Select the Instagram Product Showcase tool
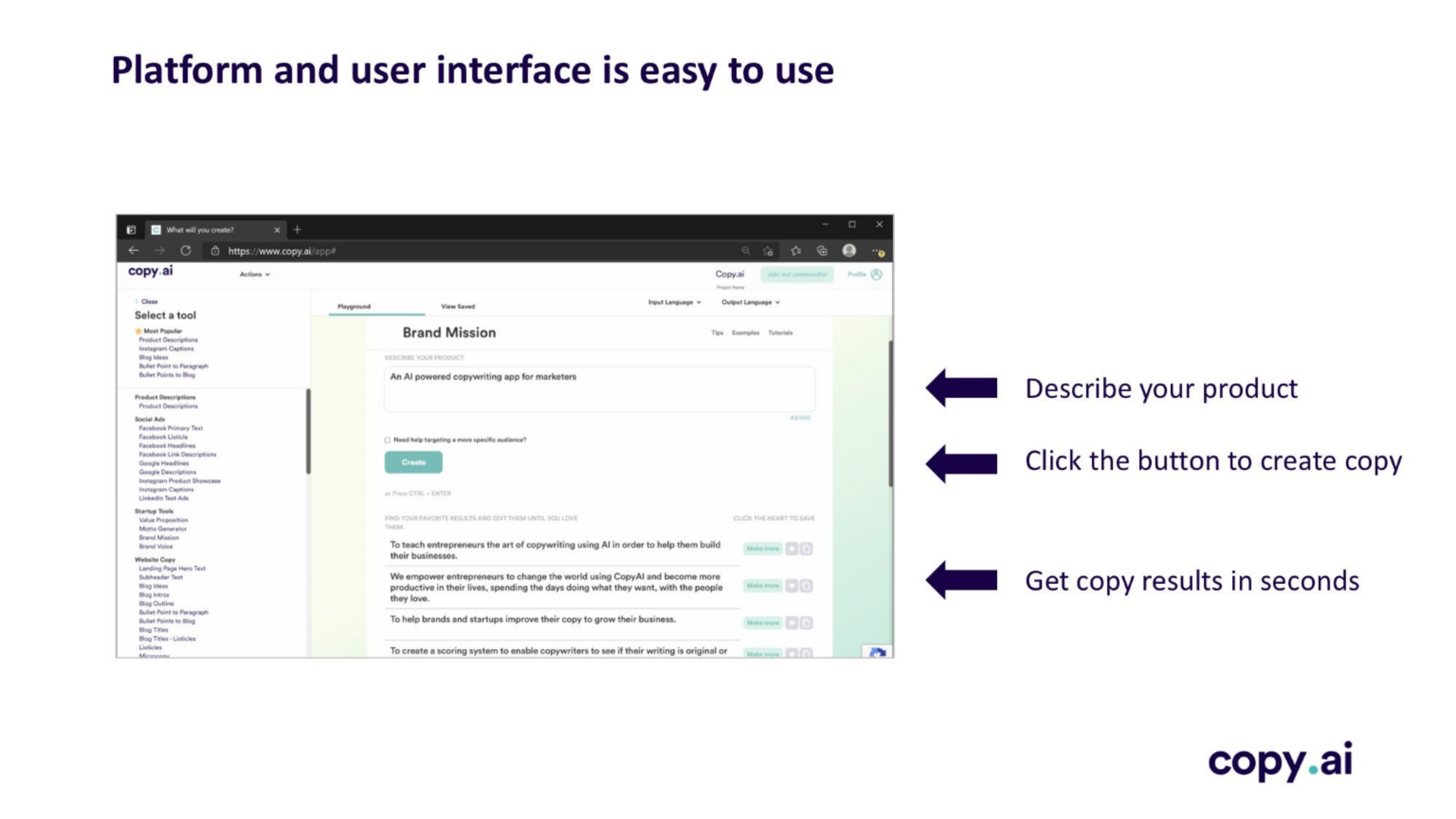 (180, 481)
